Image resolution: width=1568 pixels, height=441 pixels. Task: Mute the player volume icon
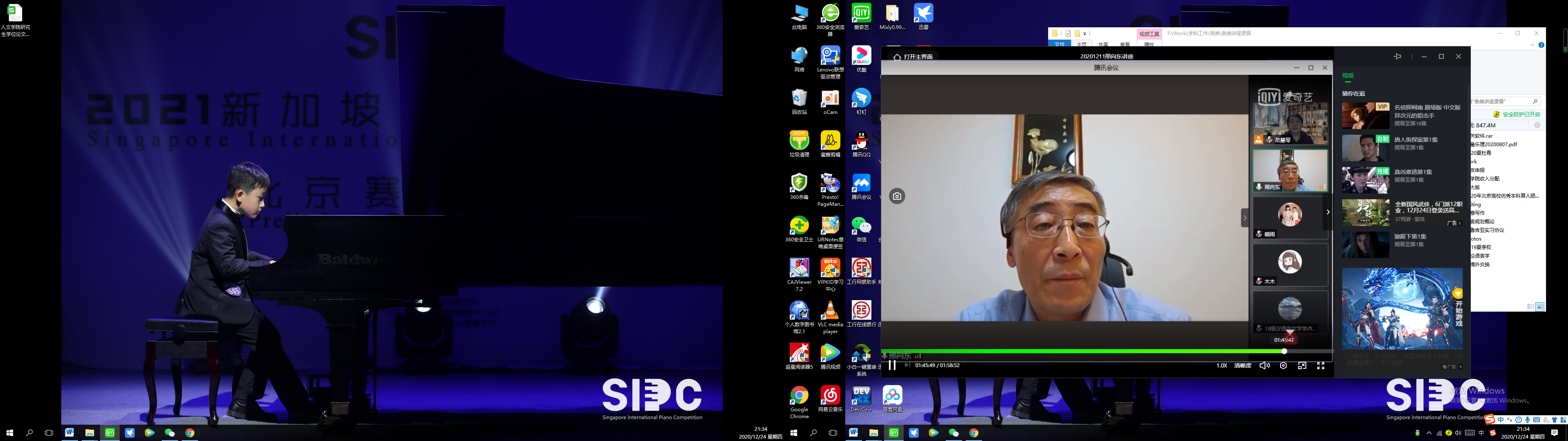pyautogui.click(x=1264, y=365)
